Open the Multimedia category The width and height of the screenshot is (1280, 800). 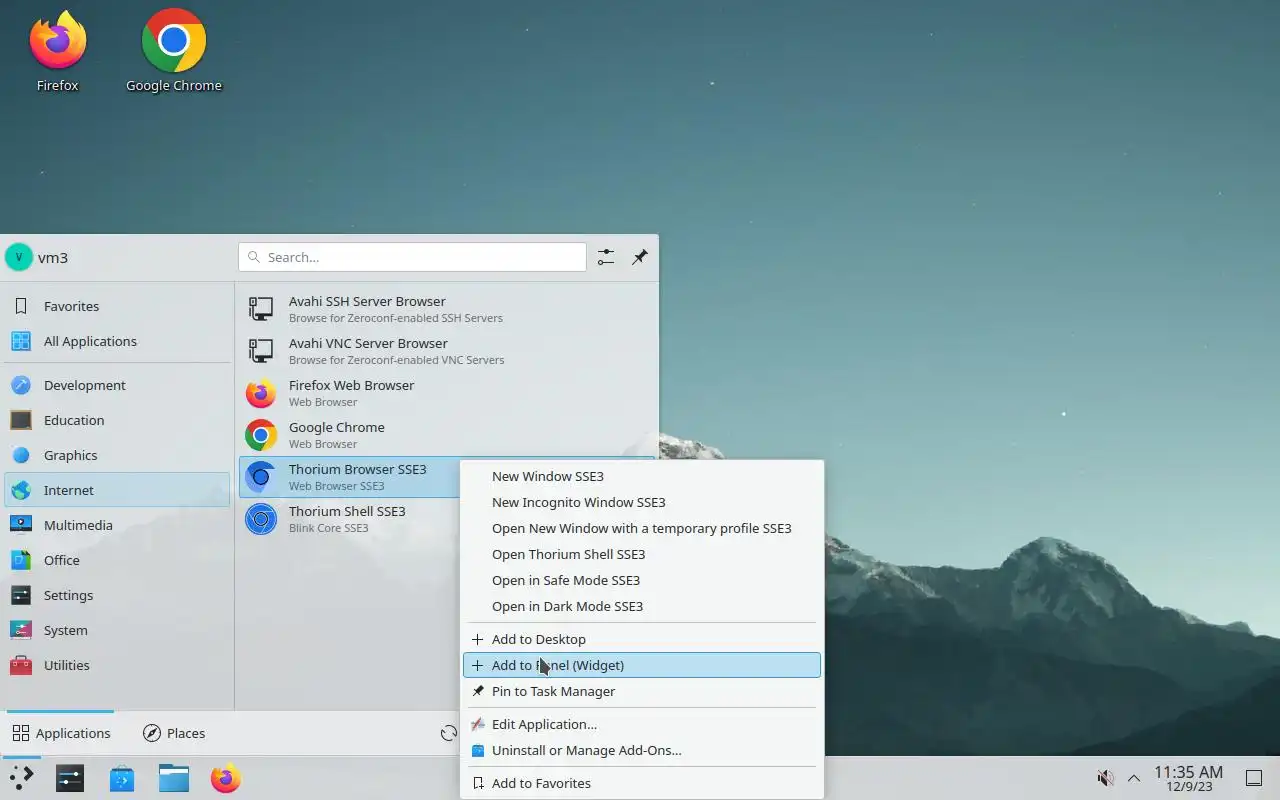pyautogui.click(x=117, y=525)
